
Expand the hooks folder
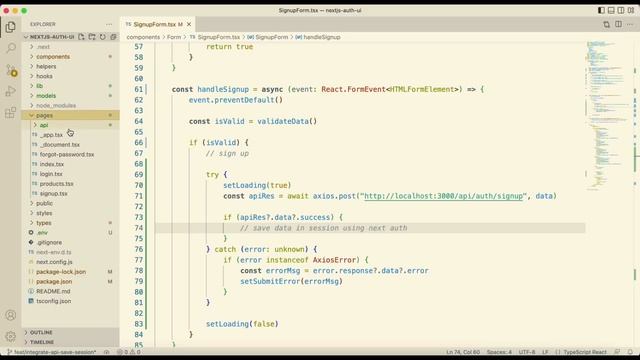tap(70, 76)
